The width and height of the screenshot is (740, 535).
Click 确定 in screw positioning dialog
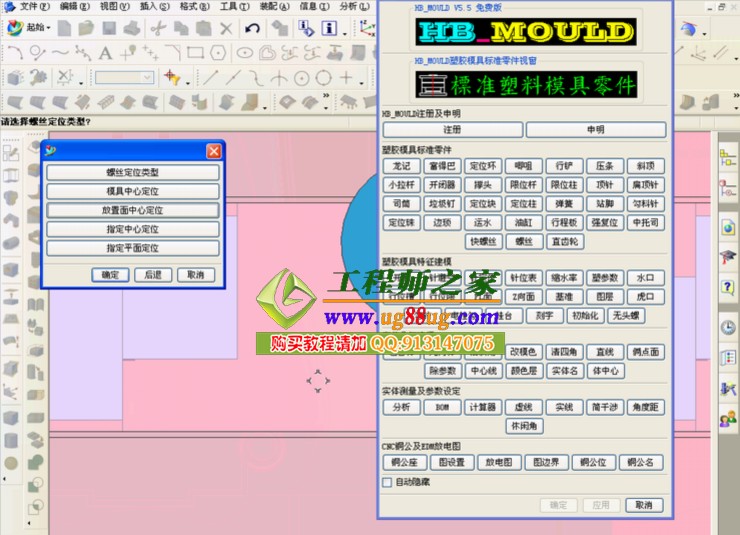point(110,275)
